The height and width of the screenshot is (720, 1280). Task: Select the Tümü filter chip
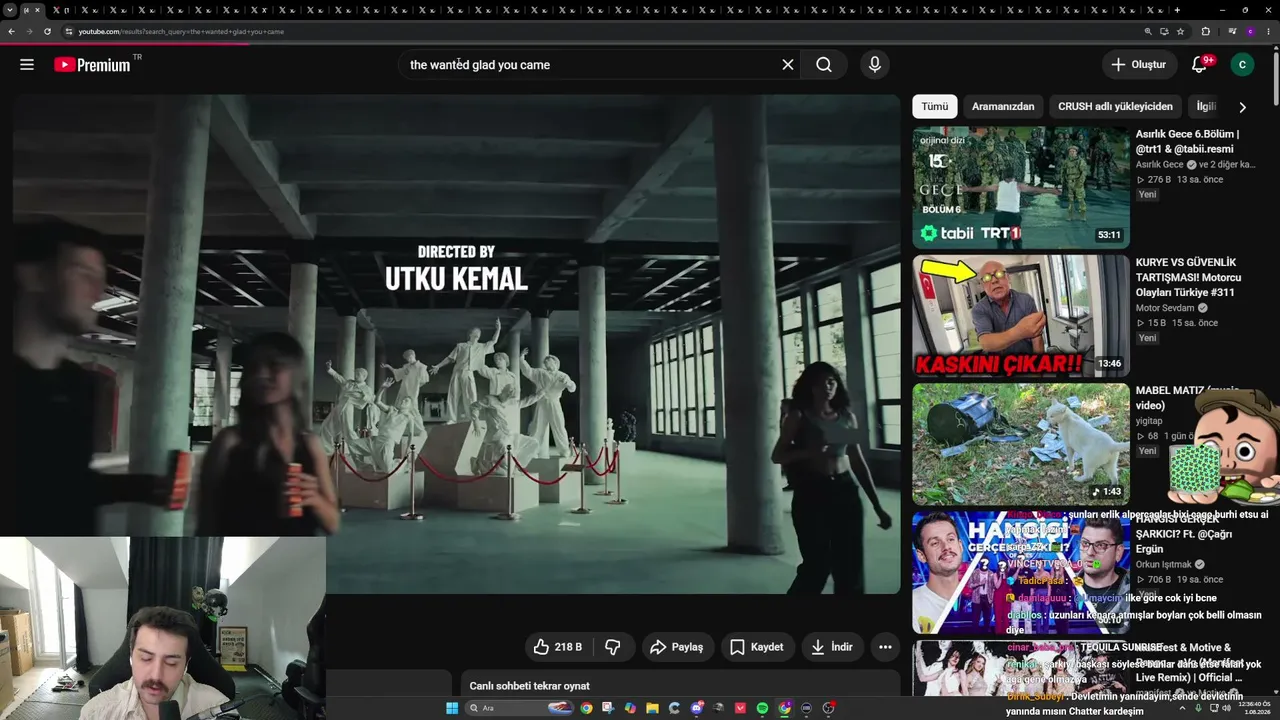click(935, 106)
